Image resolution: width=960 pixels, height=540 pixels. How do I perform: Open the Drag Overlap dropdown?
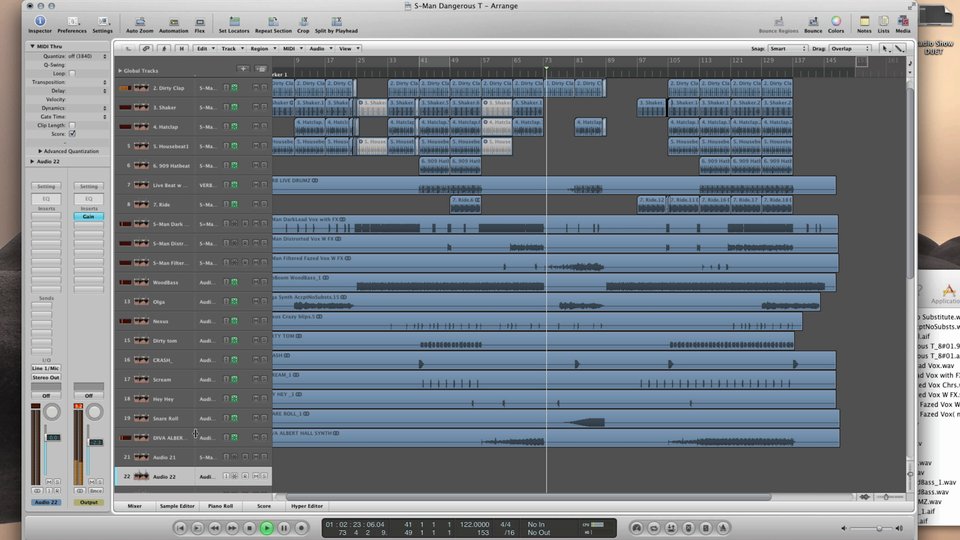(849, 48)
